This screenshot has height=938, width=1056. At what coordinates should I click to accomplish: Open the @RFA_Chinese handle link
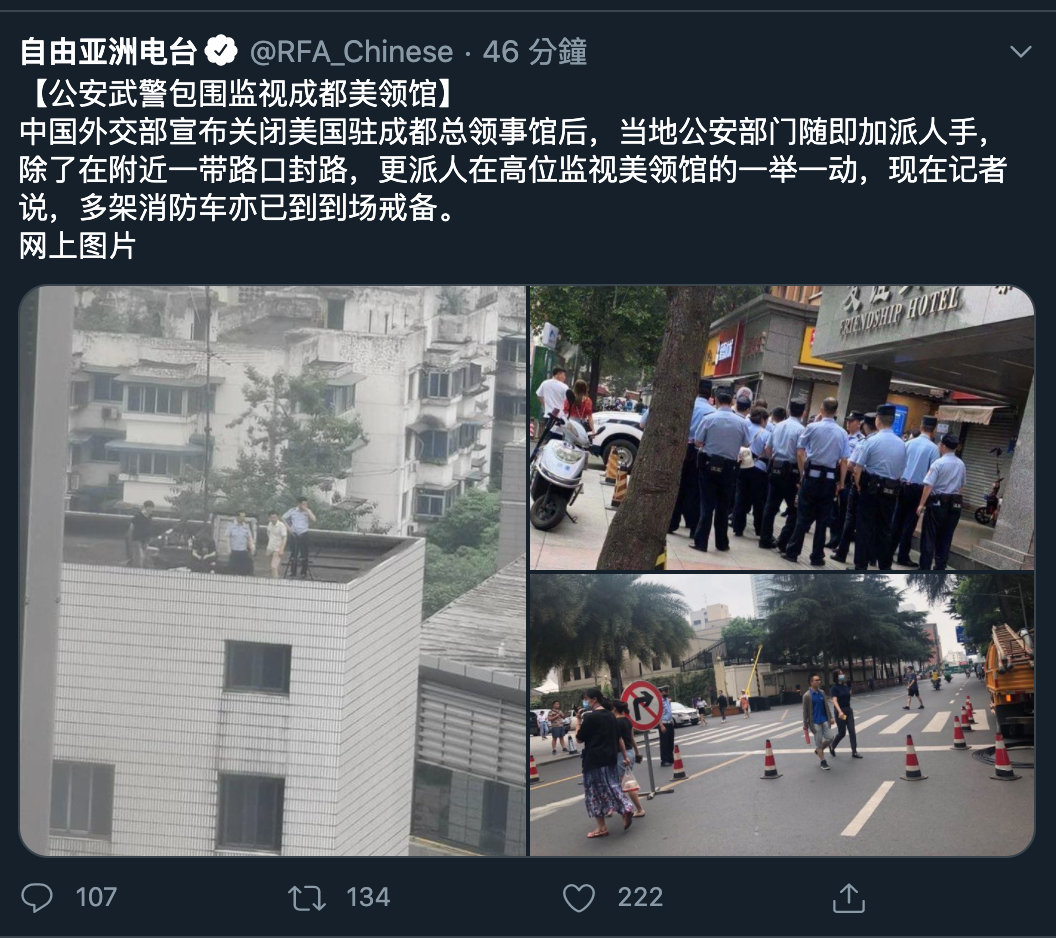351,52
